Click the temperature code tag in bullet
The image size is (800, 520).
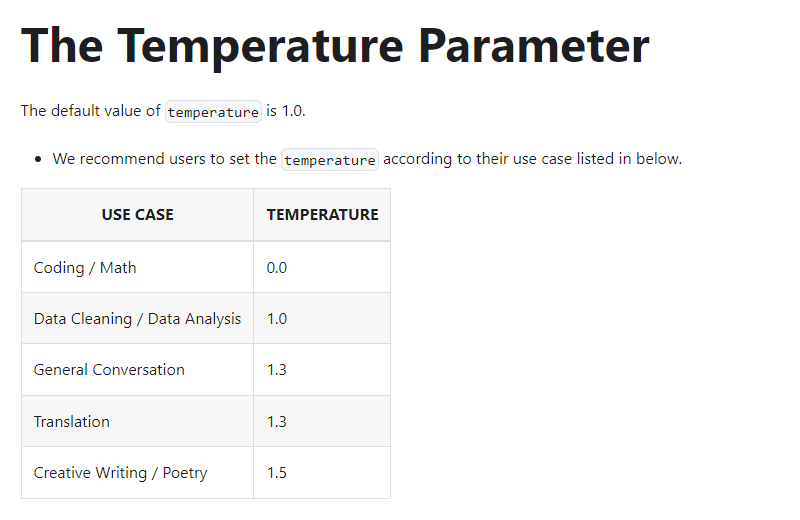coord(330,159)
